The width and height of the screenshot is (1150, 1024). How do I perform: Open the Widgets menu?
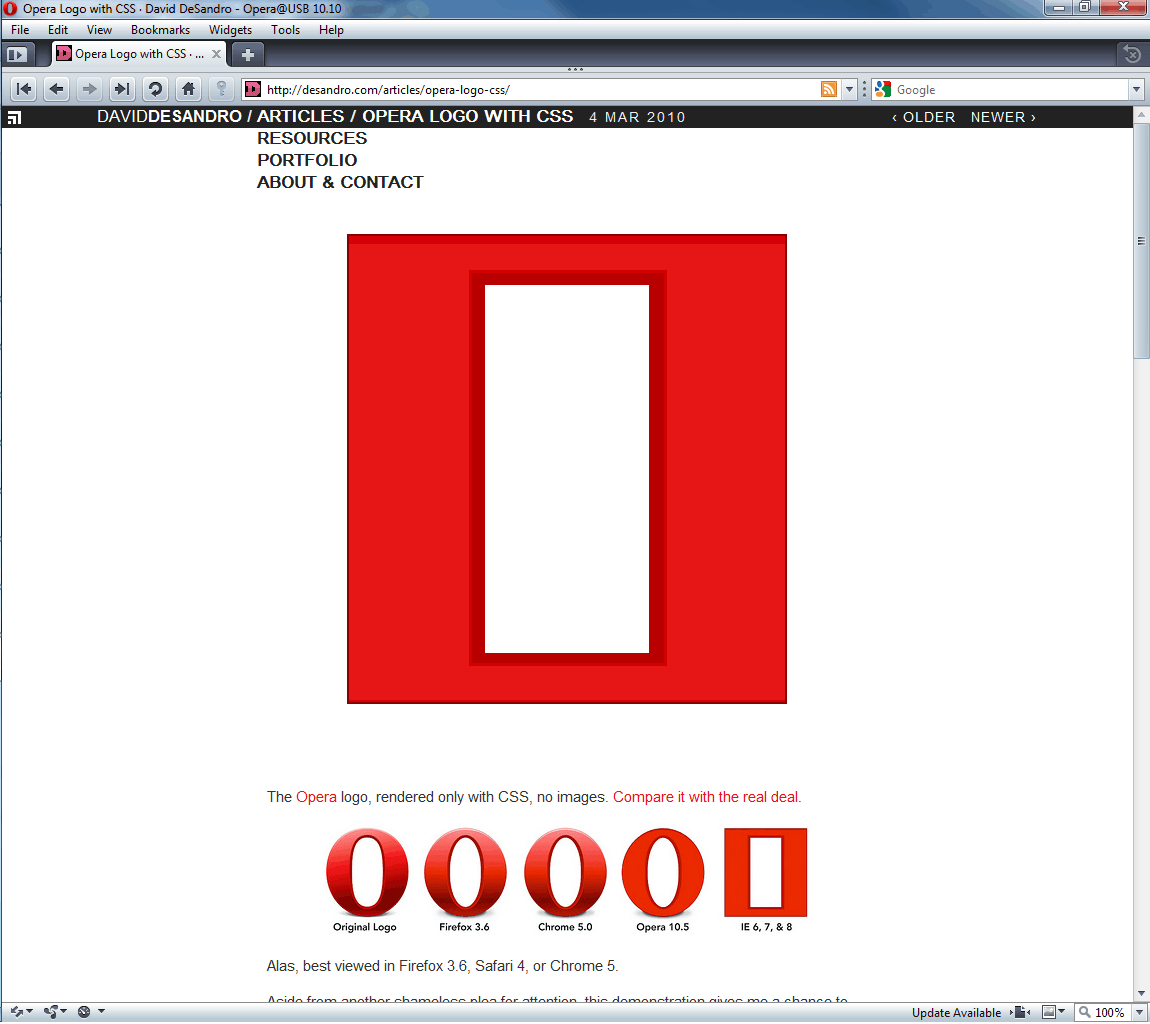230,30
